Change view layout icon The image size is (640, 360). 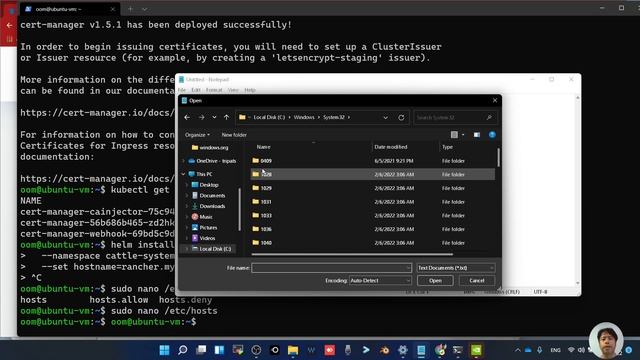[454, 135]
